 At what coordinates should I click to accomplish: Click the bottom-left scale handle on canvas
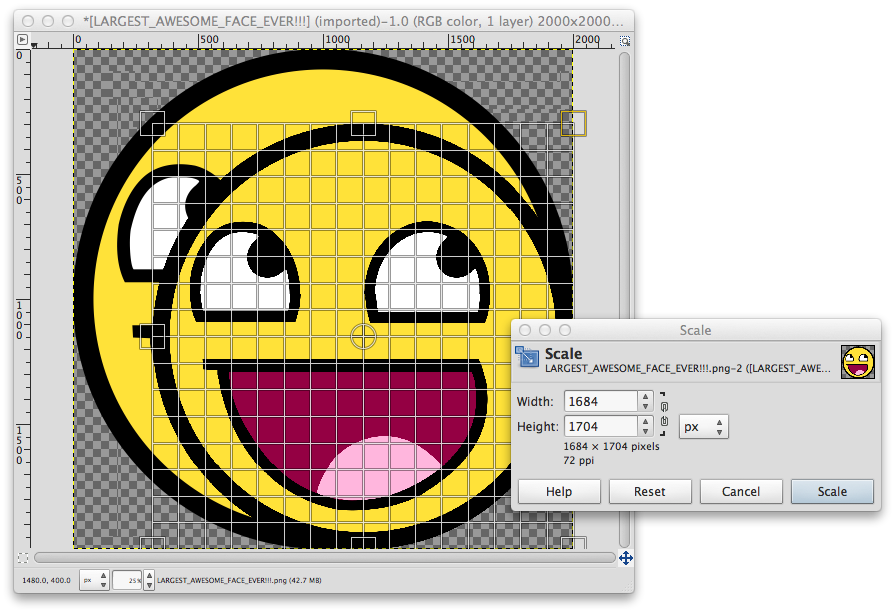click(152, 543)
